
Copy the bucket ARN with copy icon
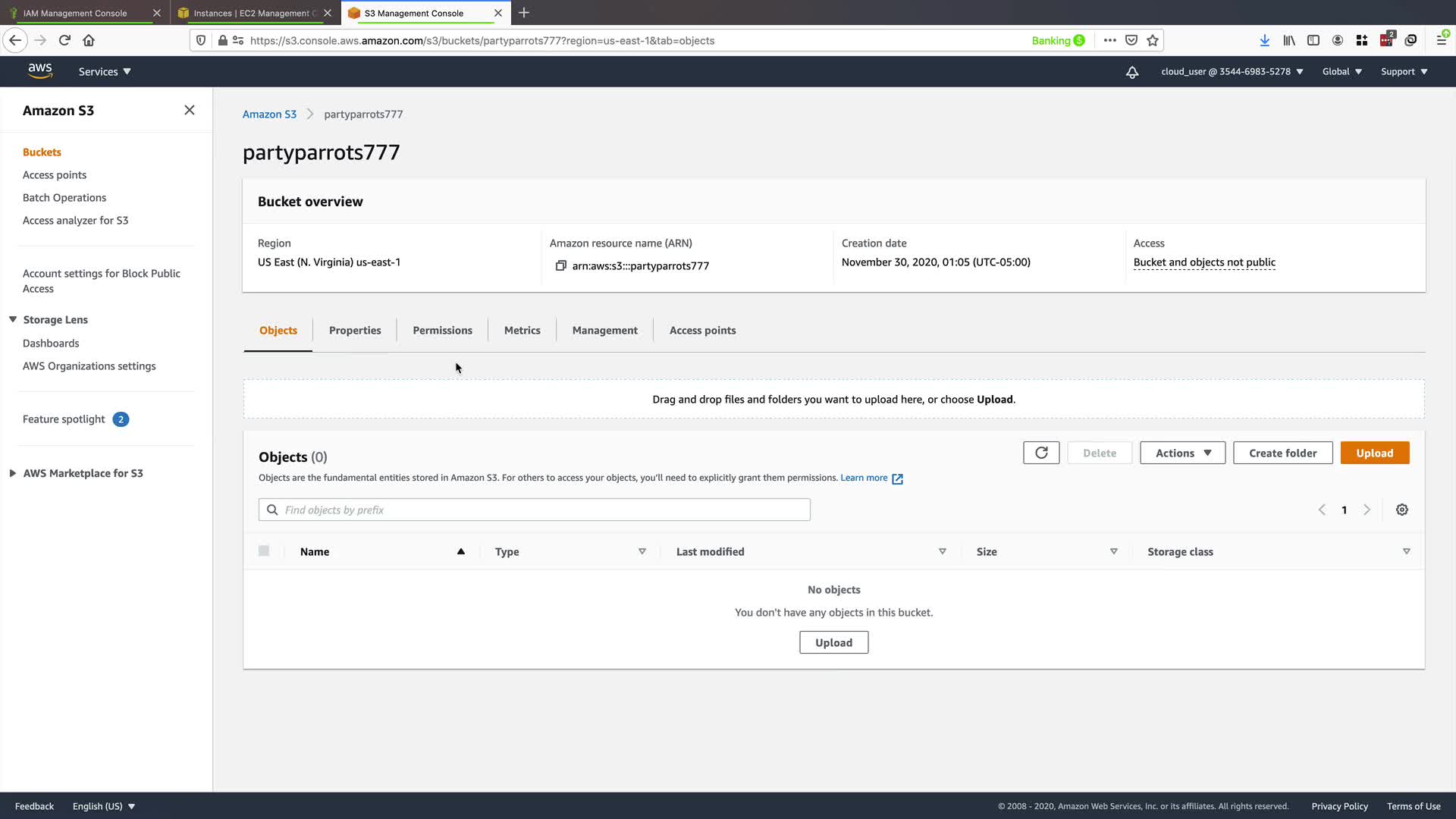click(560, 265)
